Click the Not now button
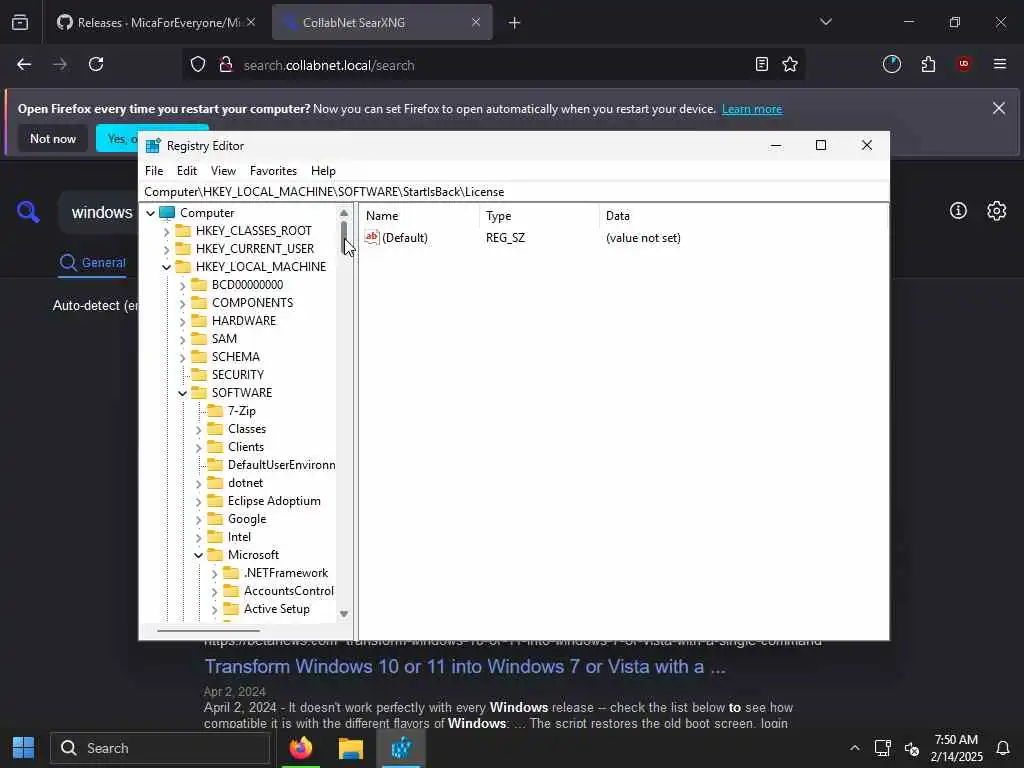Viewport: 1024px width, 768px height. click(x=53, y=138)
